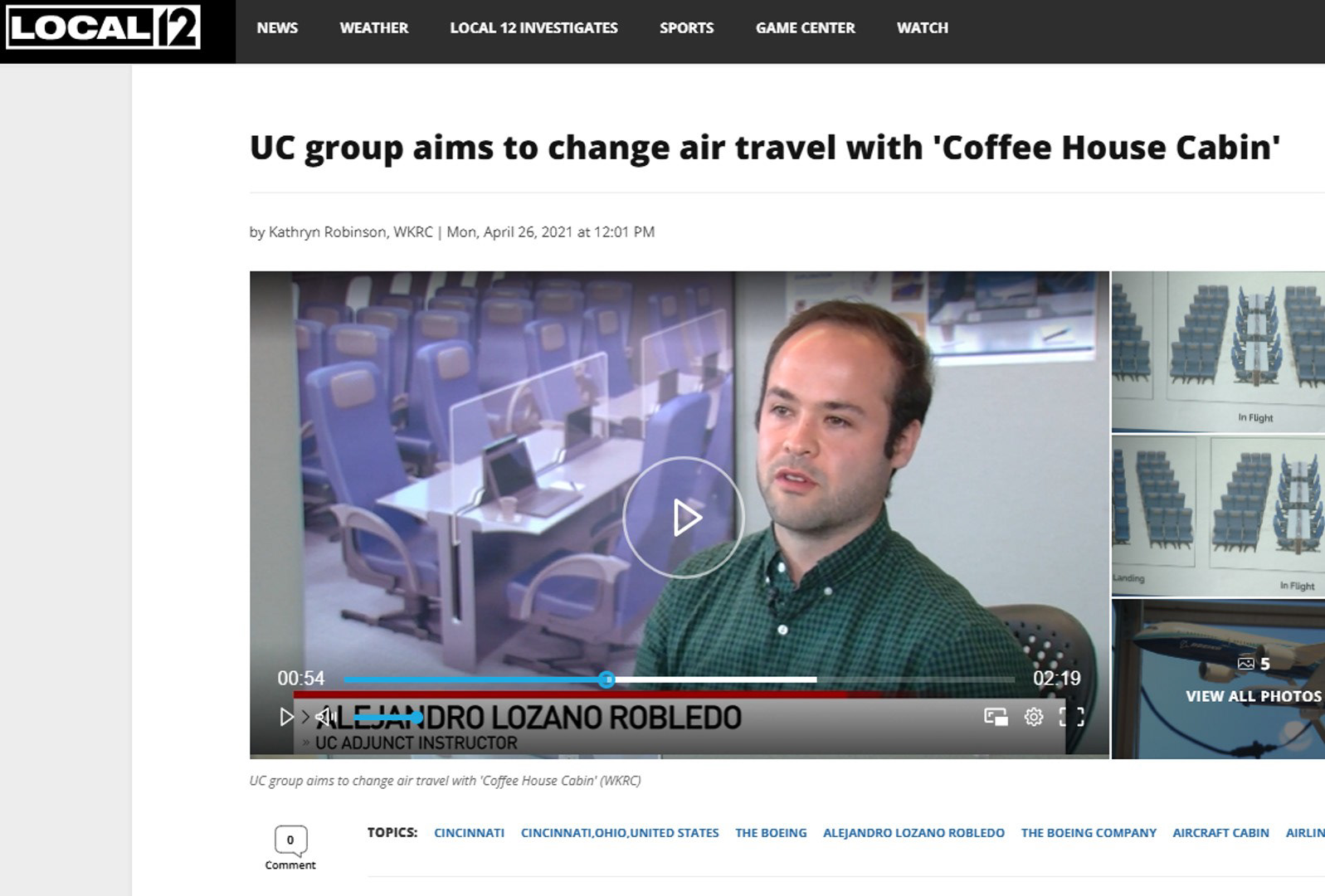
Task: Open the In Flight seating layout thumbnail
Action: (1218, 352)
